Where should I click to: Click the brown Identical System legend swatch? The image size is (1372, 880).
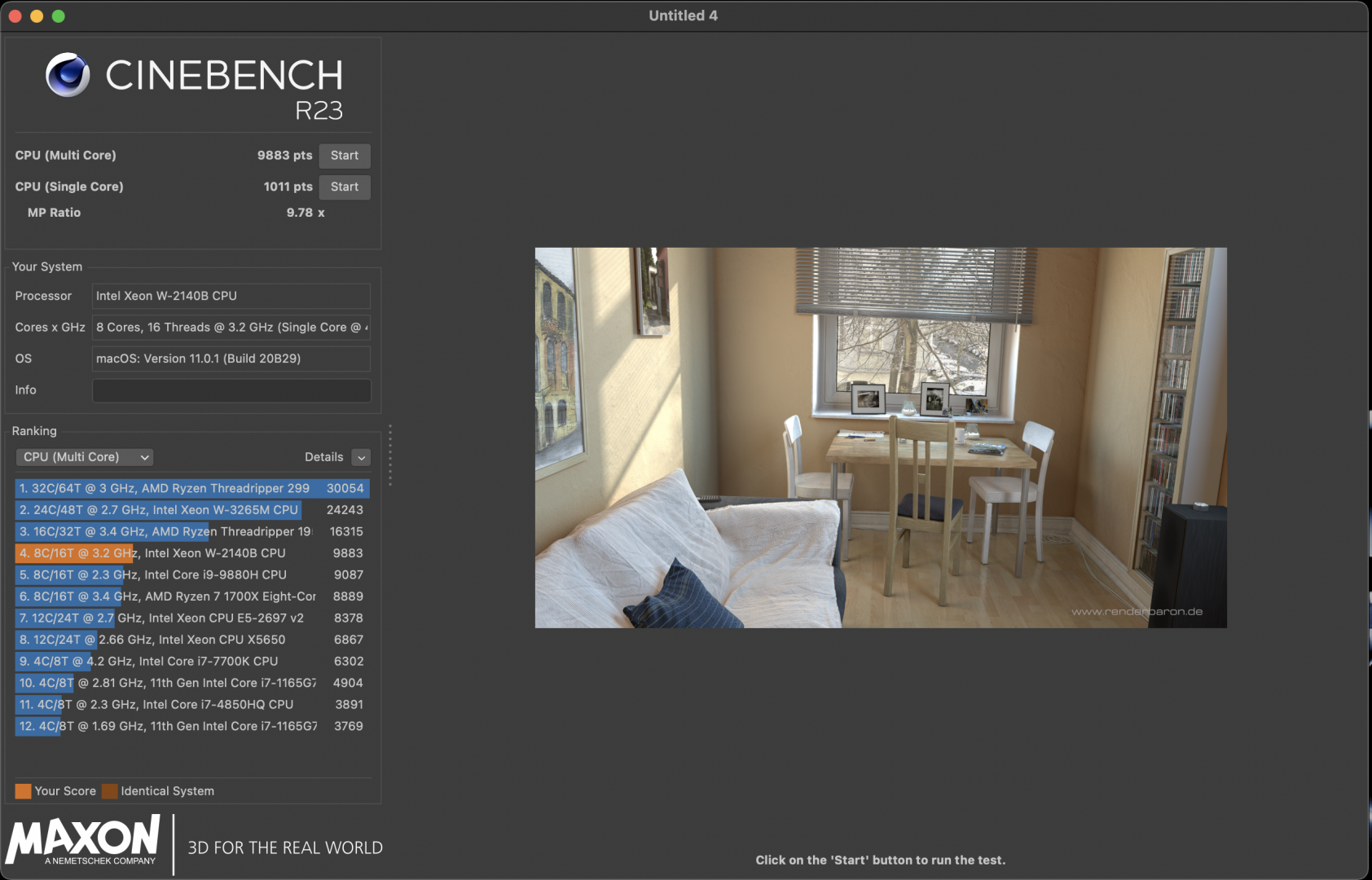pyautogui.click(x=109, y=791)
